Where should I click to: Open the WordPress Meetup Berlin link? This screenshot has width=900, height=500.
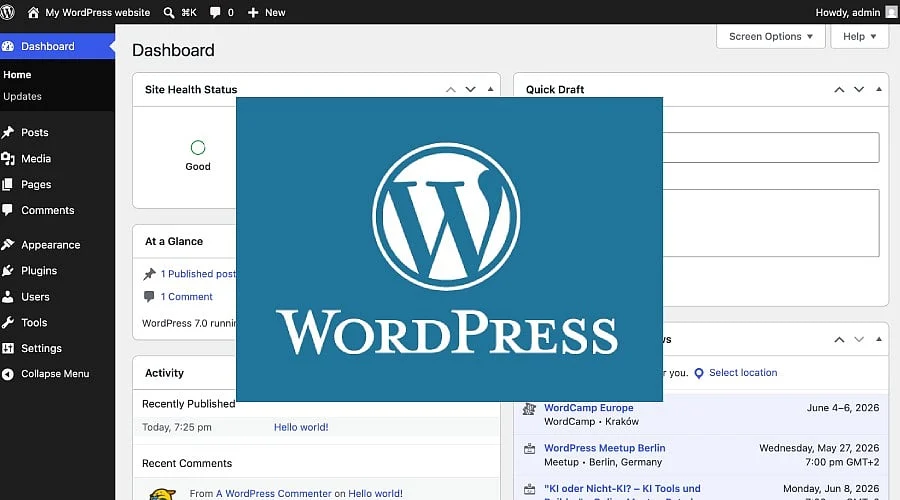604,448
